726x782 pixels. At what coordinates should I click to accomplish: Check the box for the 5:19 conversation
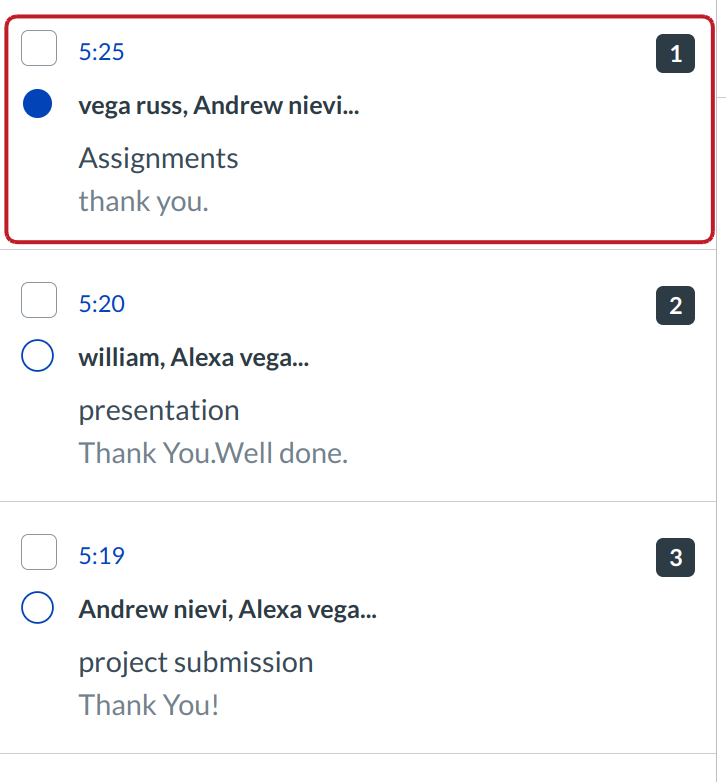(x=39, y=552)
